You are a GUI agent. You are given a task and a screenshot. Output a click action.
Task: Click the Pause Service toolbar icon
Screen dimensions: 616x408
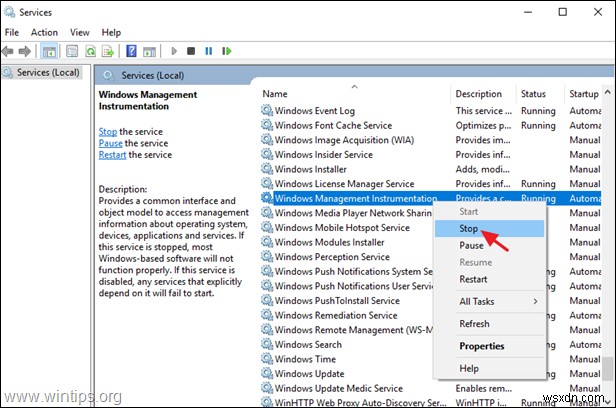point(209,51)
